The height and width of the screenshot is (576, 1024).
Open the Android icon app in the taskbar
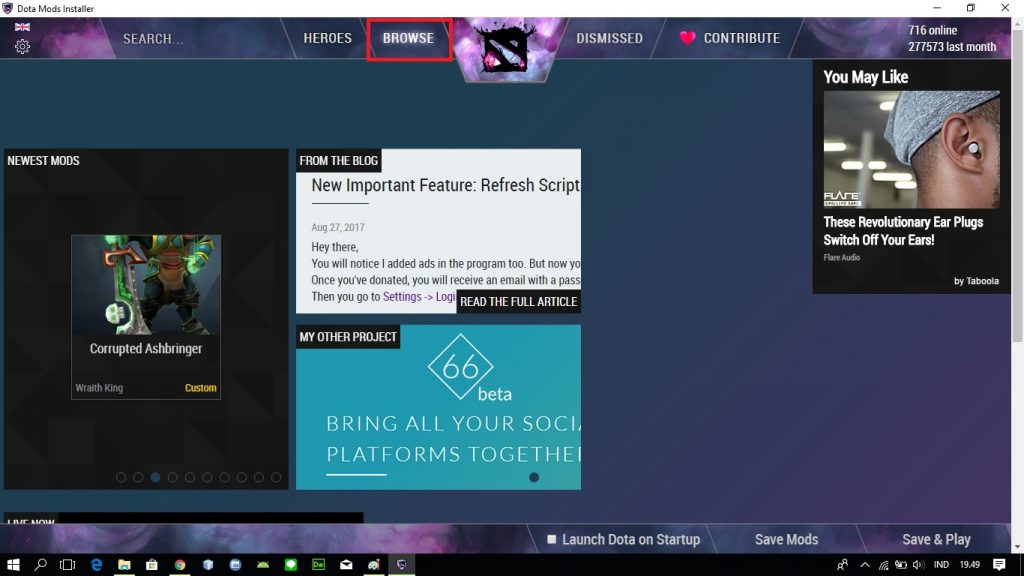click(x=263, y=565)
